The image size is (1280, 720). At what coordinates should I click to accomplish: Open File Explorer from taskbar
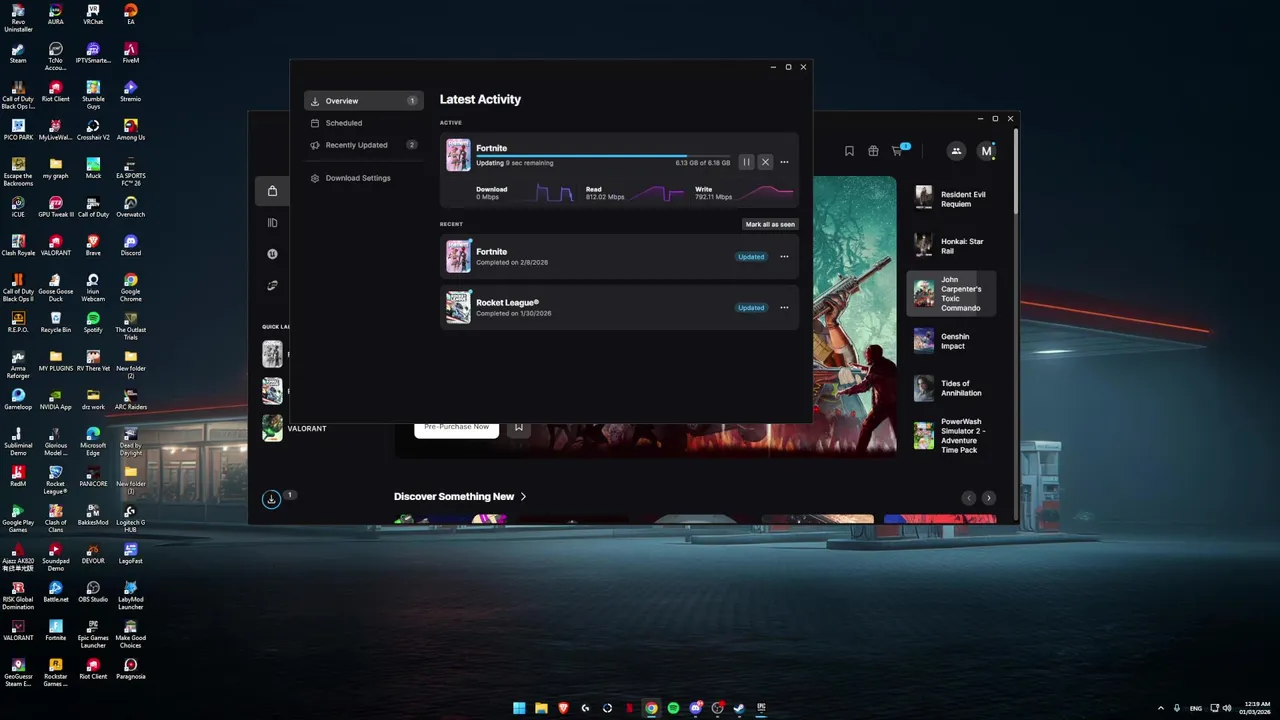click(x=541, y=708)
